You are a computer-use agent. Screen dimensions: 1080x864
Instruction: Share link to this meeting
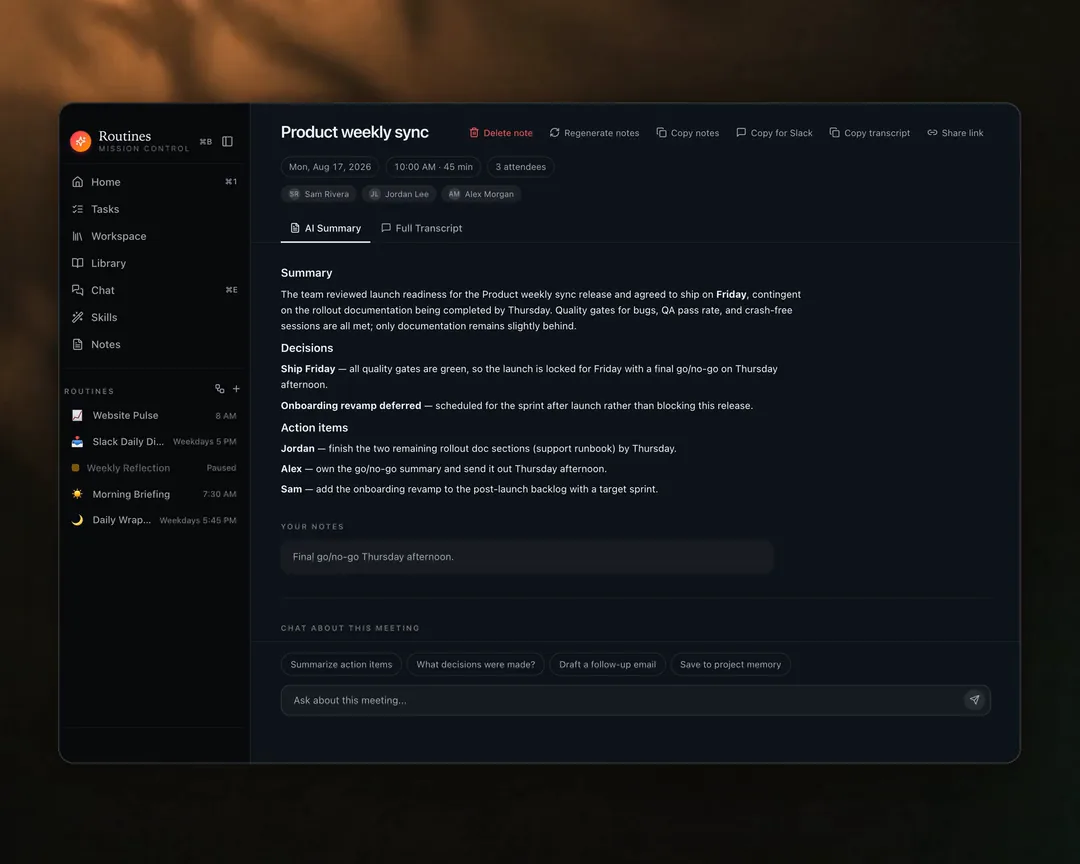click(955, 133)
